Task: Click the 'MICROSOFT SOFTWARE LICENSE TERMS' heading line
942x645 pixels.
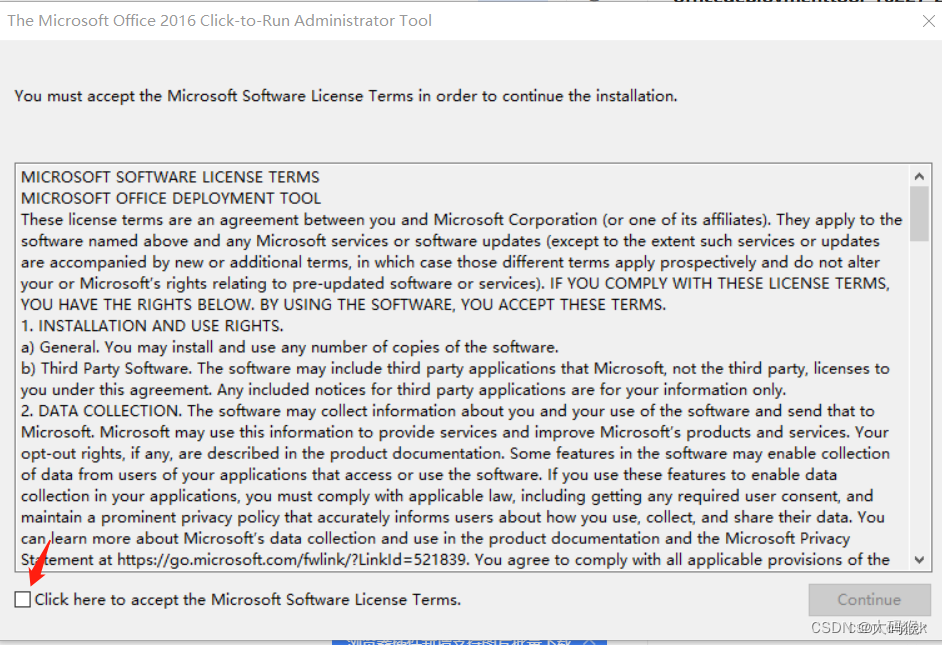Action: click(x=170, y=177)
